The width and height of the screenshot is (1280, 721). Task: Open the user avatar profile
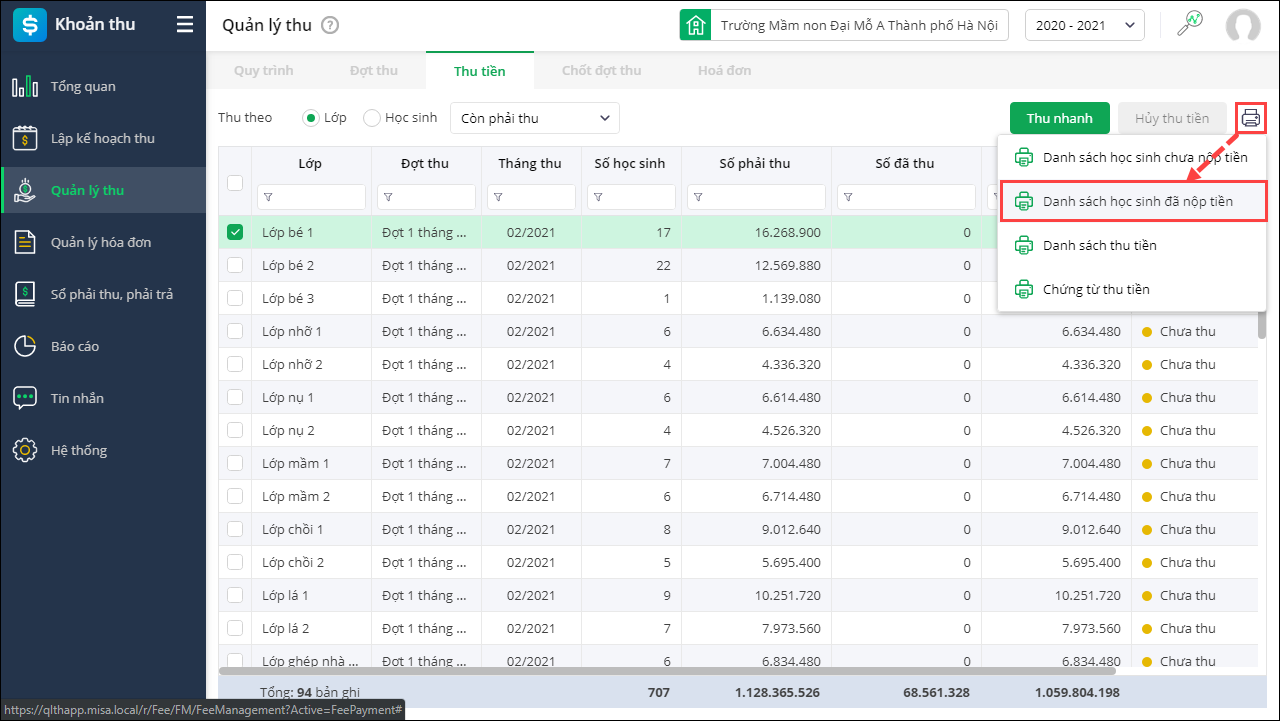pyautogui.click(x=1243, y=26)
